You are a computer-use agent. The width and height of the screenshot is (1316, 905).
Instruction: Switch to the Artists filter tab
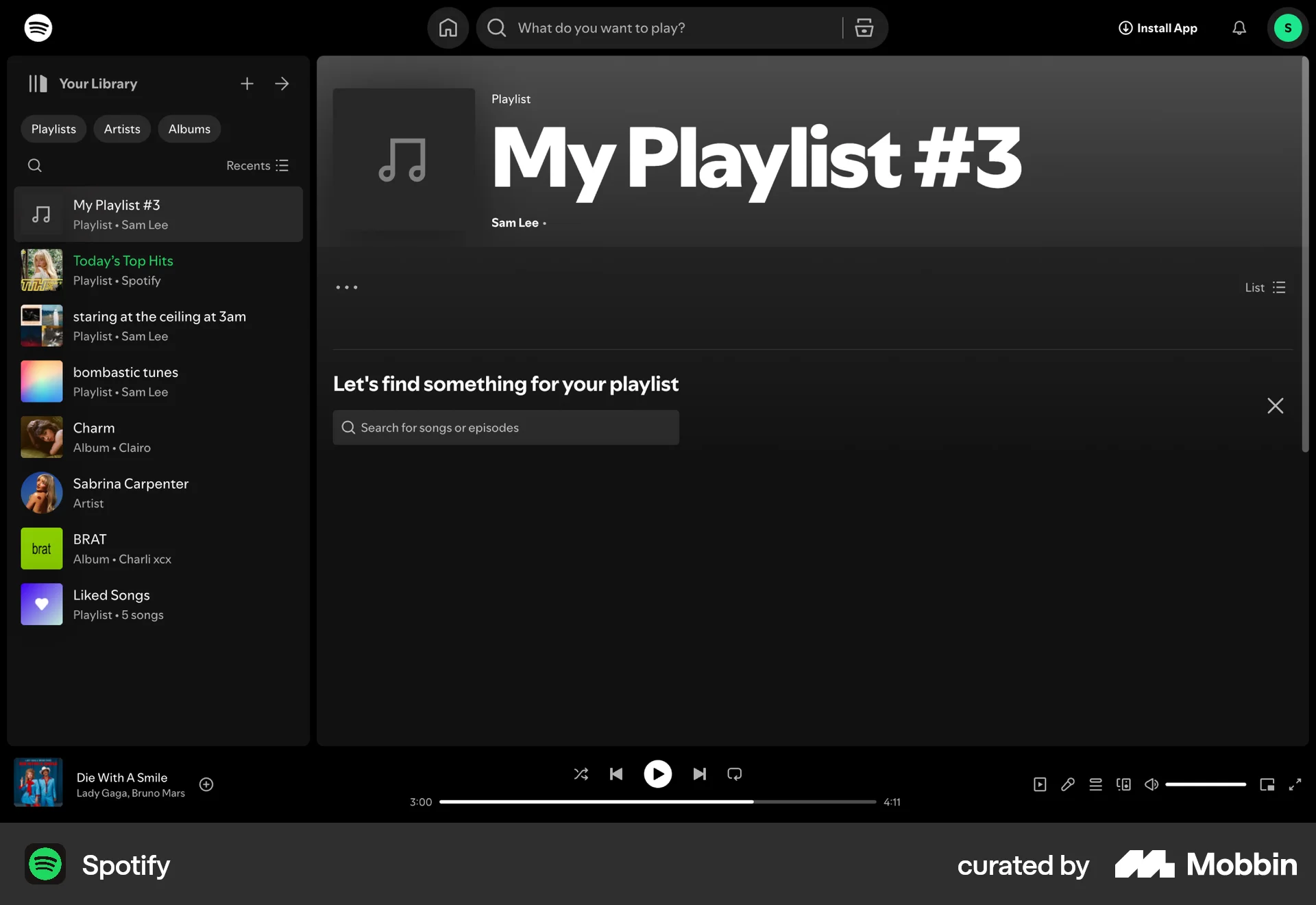122,129
